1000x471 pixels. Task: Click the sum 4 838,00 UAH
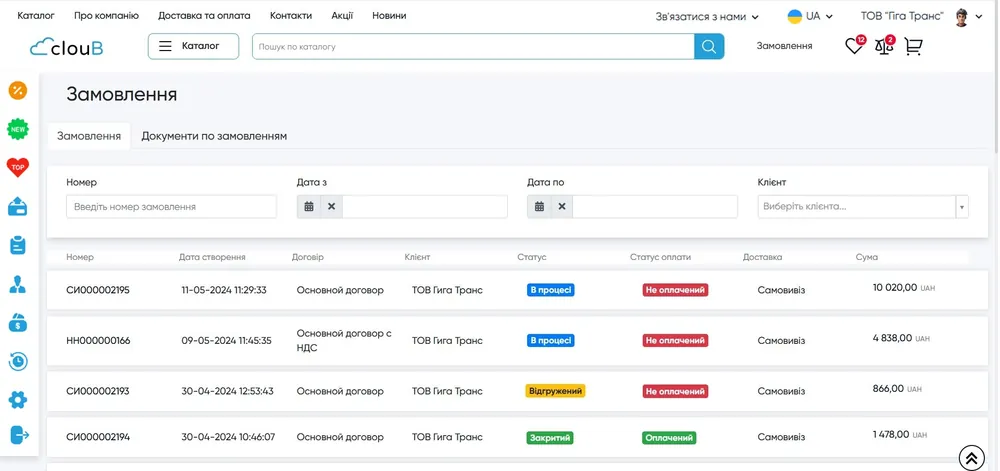point(901,338)
